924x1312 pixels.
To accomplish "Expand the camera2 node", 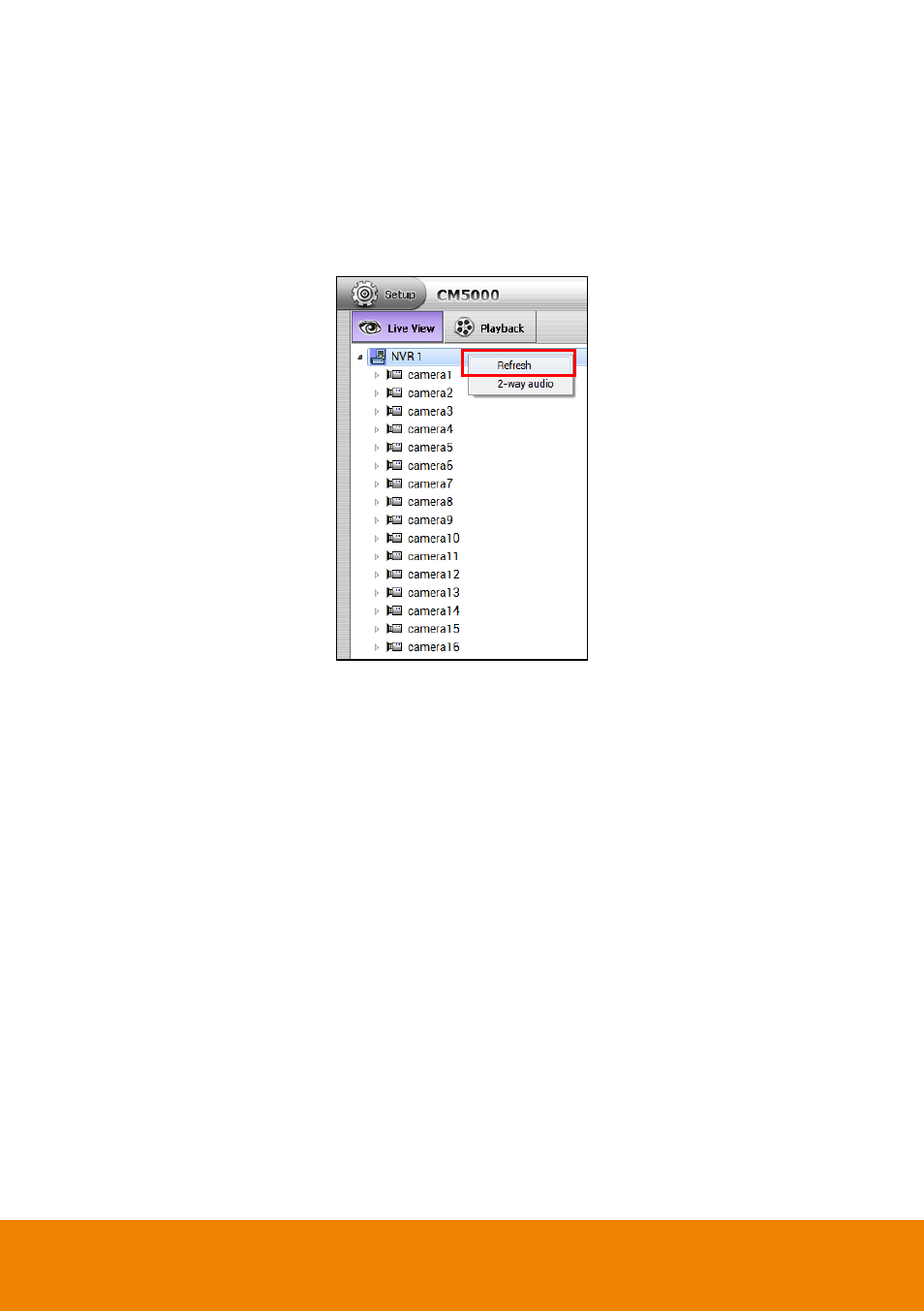I will point(377,393).
